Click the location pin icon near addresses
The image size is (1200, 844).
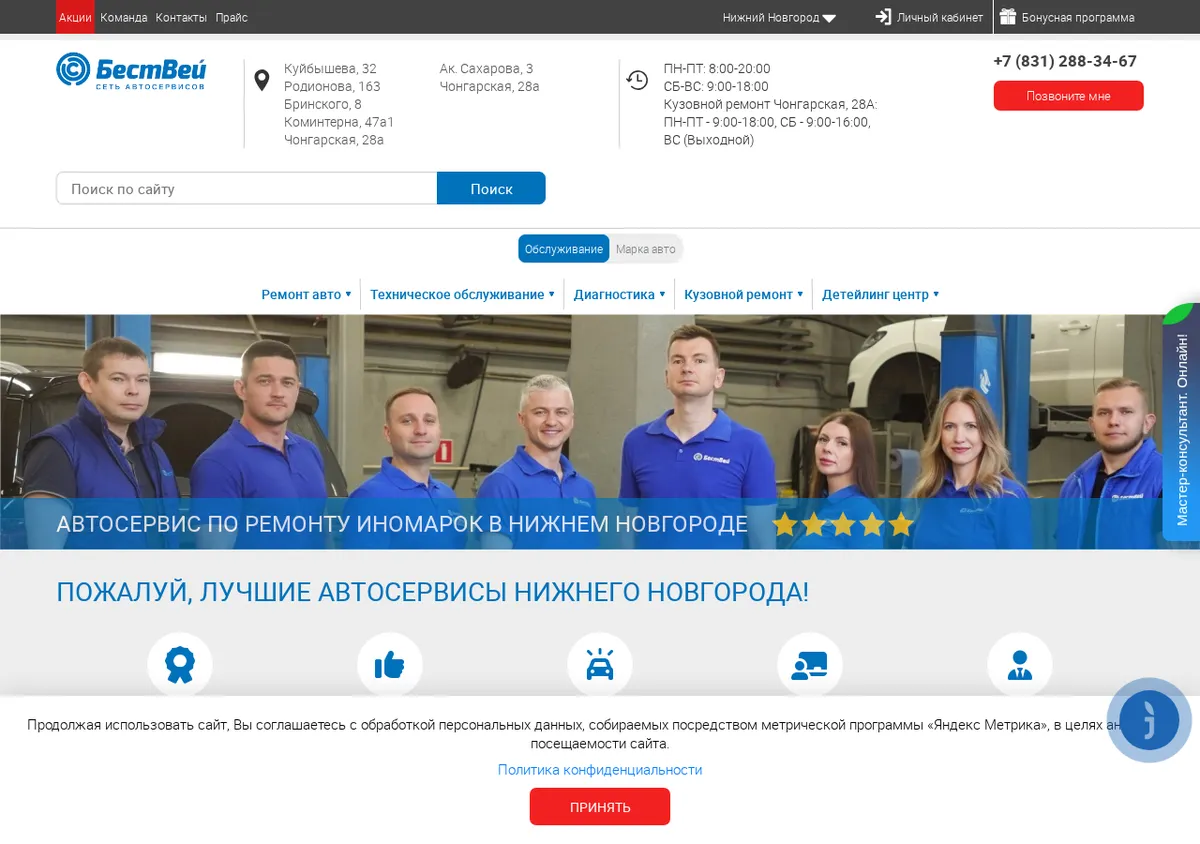tap(262, 81)
